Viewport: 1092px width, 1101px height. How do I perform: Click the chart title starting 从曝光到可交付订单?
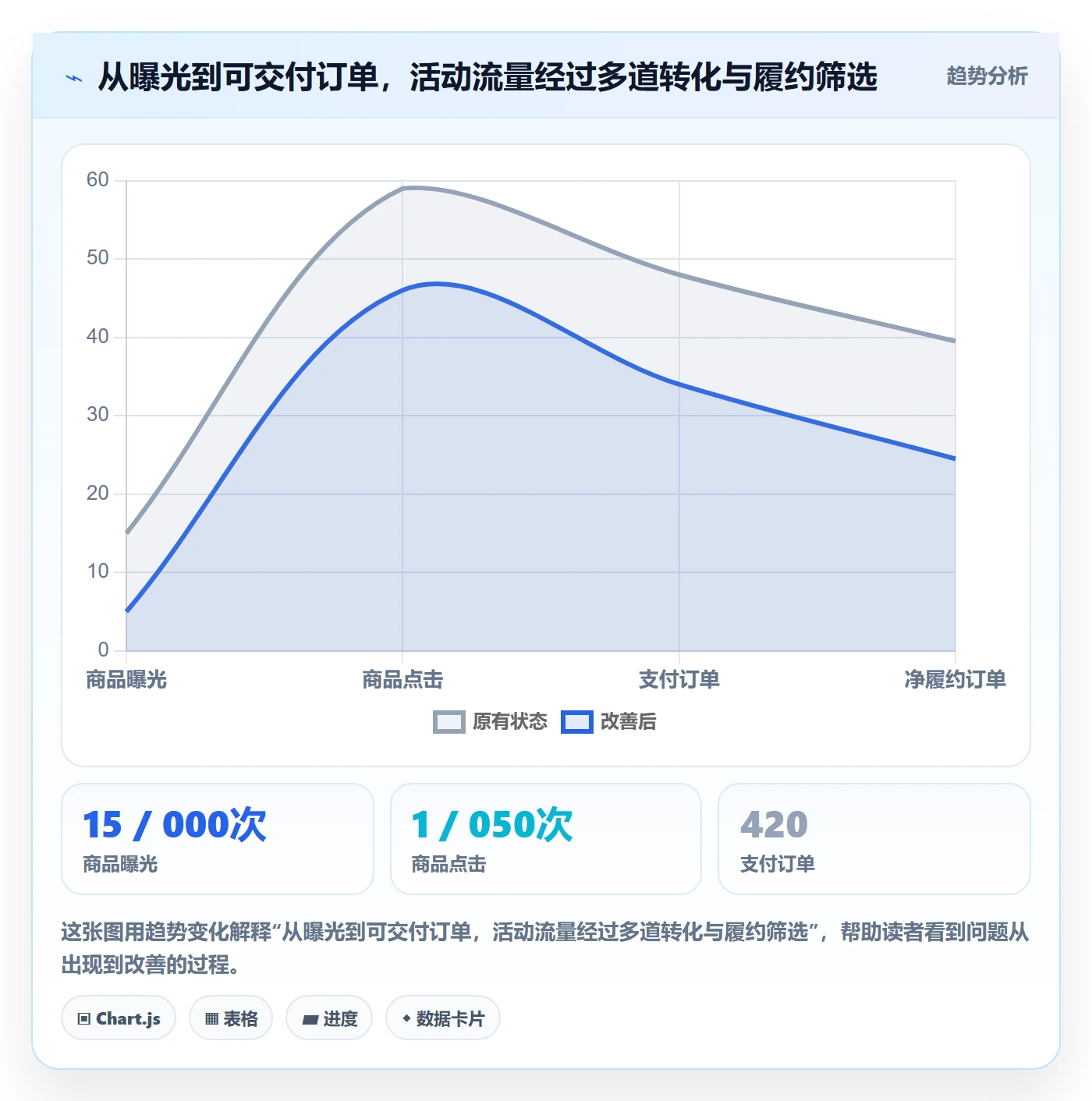click(487, 77)
